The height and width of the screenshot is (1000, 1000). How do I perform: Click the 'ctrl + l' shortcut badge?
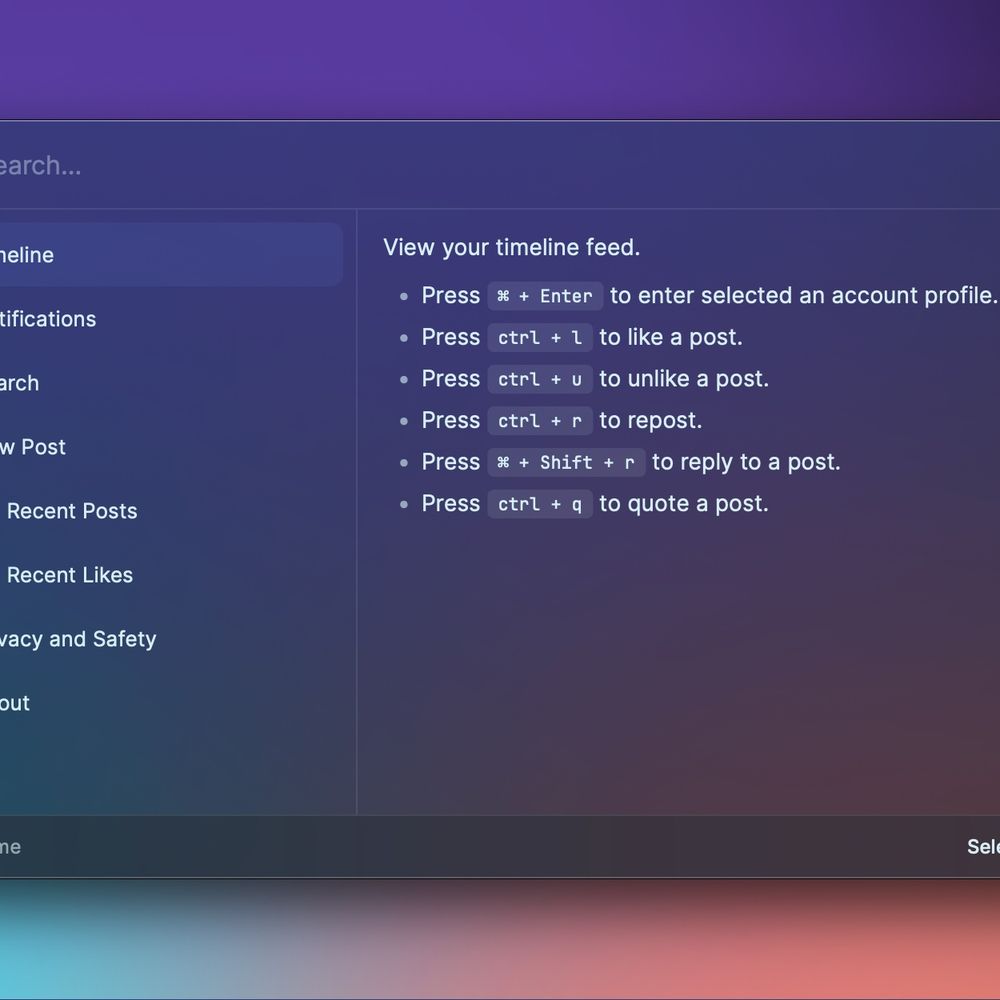[540, 337]
